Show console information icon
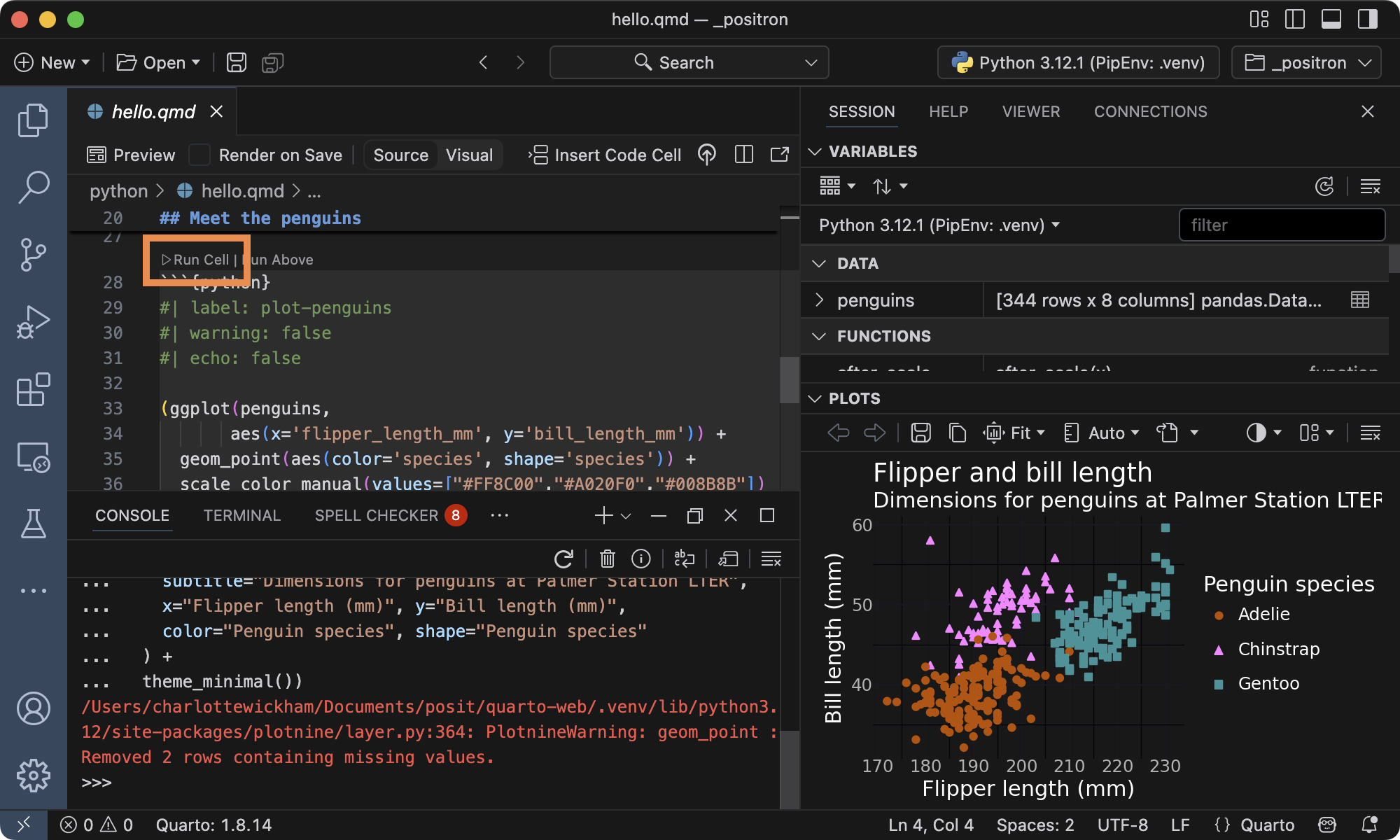The height and width of the screenshot is (840, 1400). coord(641,559)
